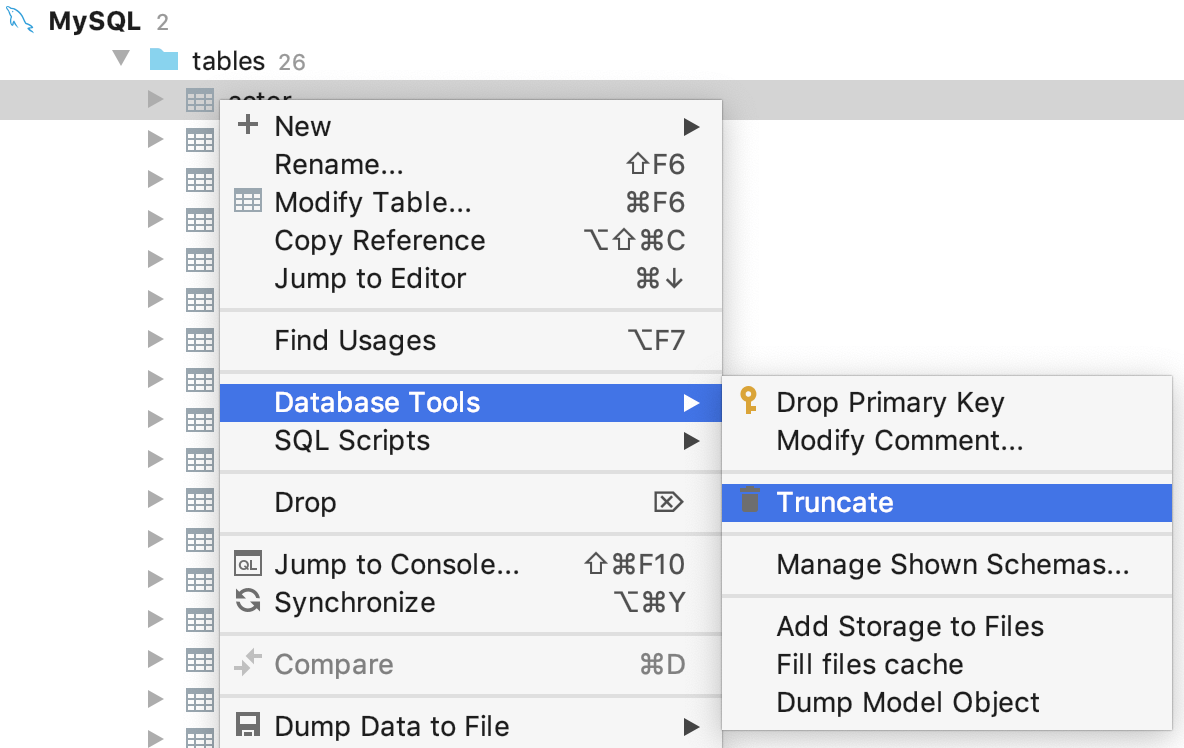Open the New submenu arrow
The image size is (1184, 748).
coord(691,127)
